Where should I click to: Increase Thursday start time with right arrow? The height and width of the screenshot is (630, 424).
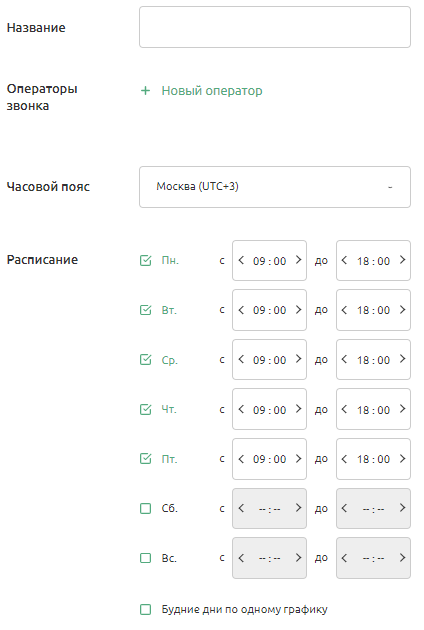298,409
